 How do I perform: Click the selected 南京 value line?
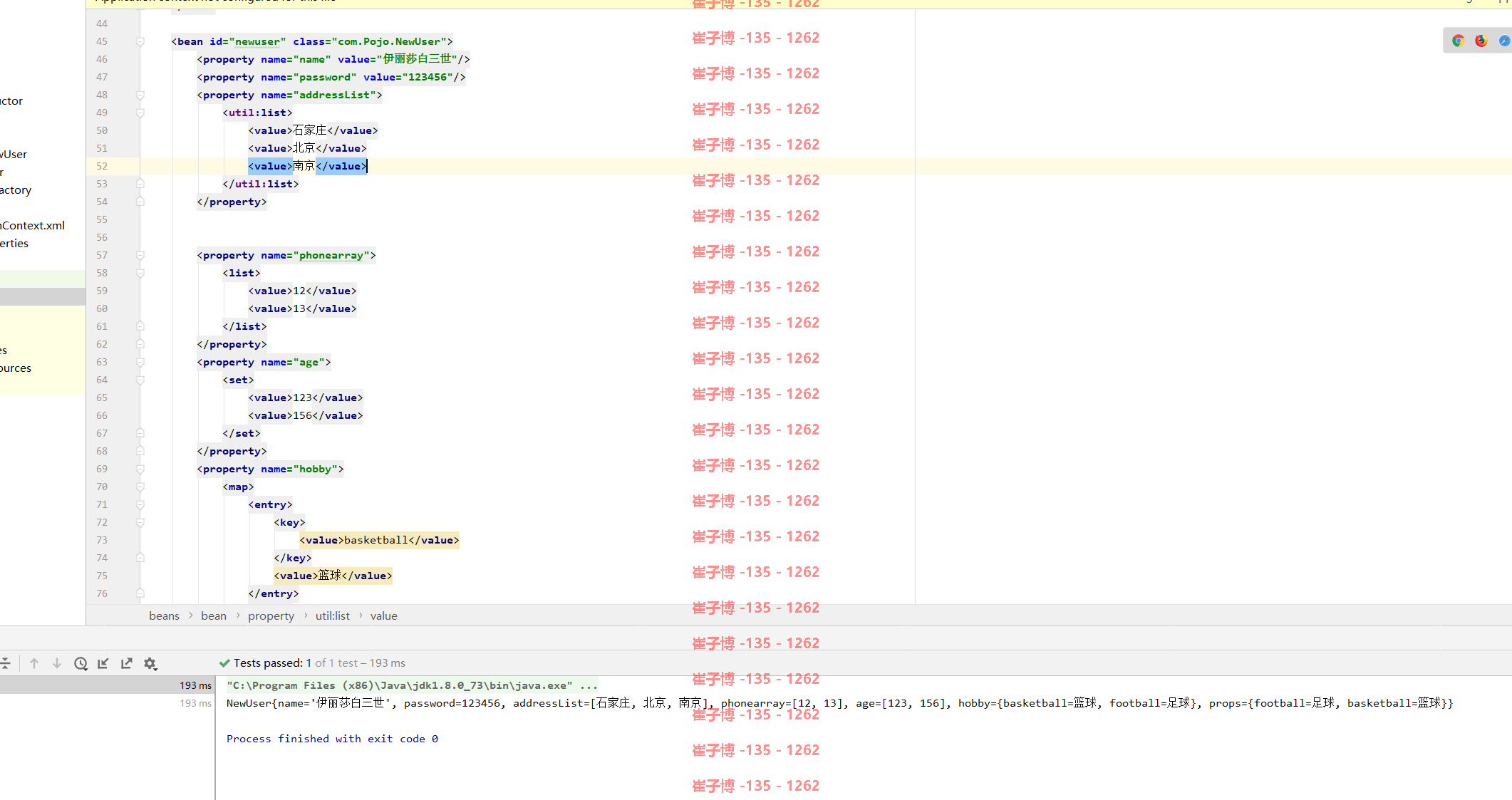pos(307,166)
